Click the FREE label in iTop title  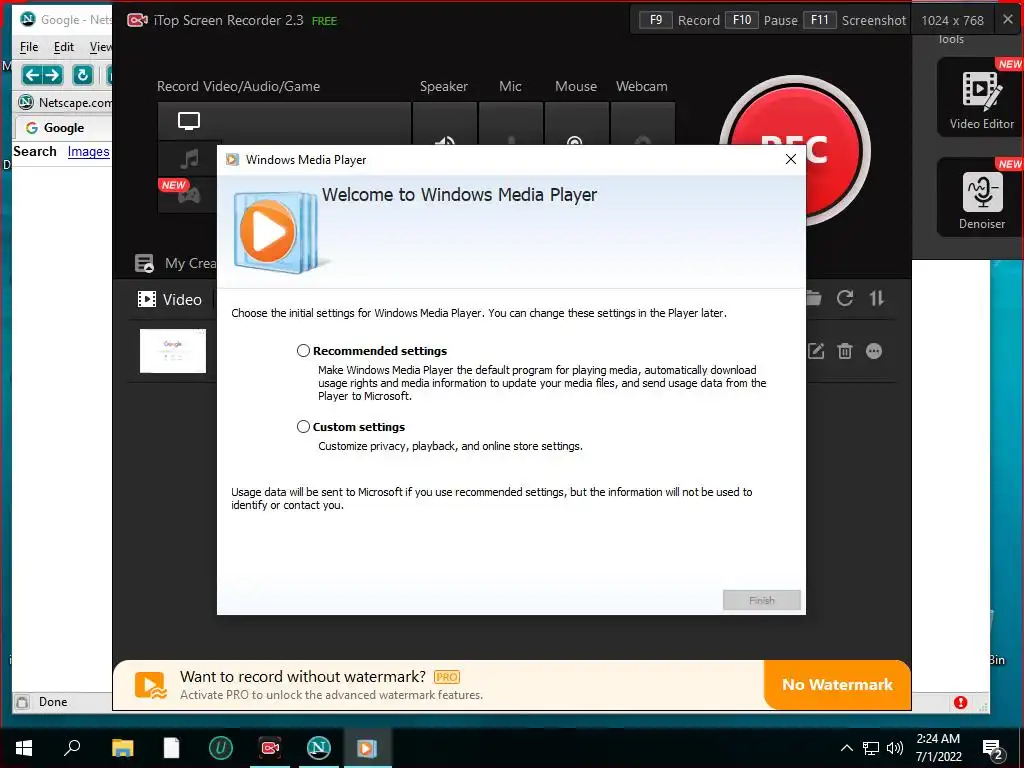325,21
